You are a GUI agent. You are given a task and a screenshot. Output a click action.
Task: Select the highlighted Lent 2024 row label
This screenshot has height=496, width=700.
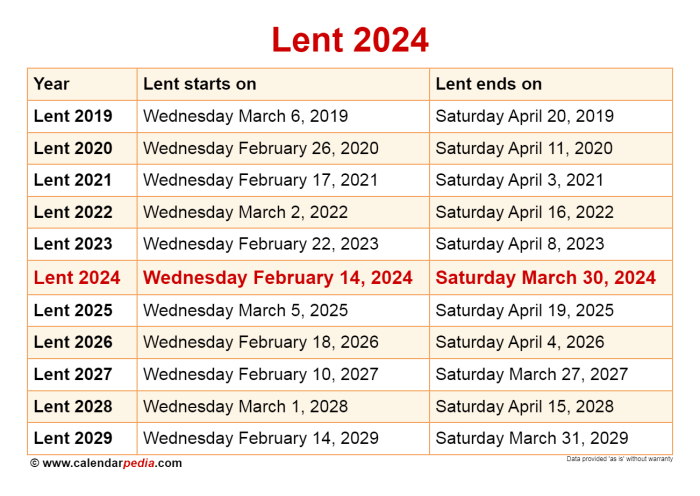point(77,278)
